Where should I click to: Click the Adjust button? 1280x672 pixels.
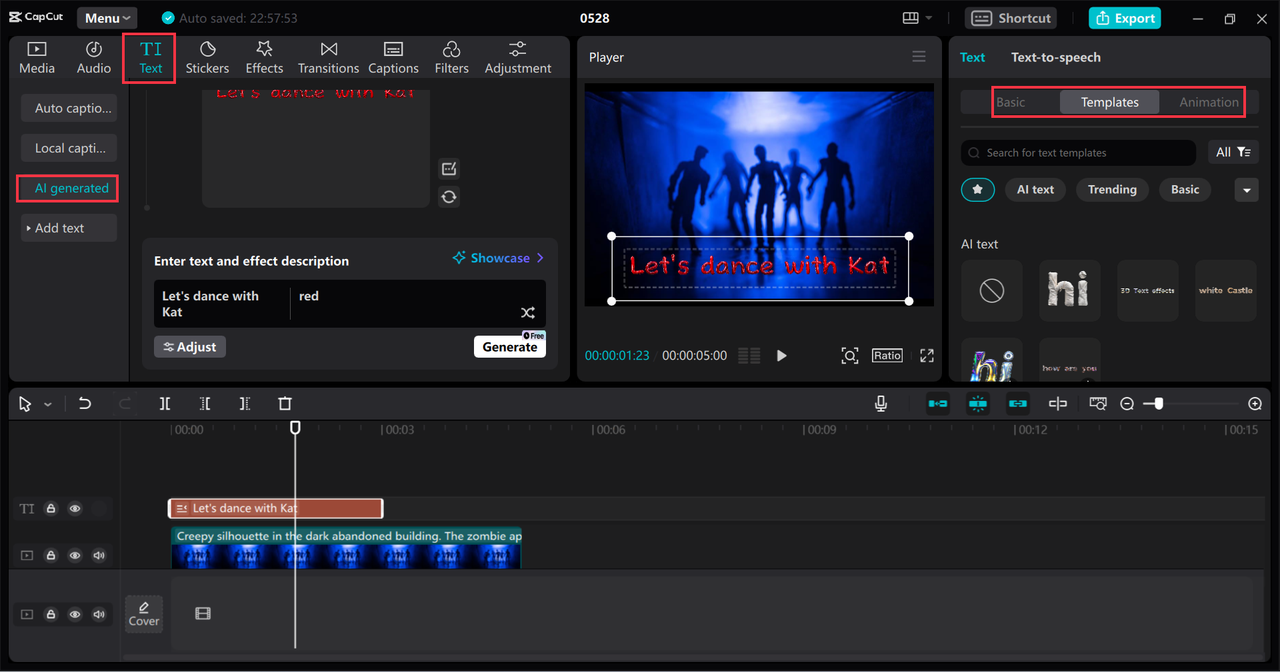tap(190, 347)
